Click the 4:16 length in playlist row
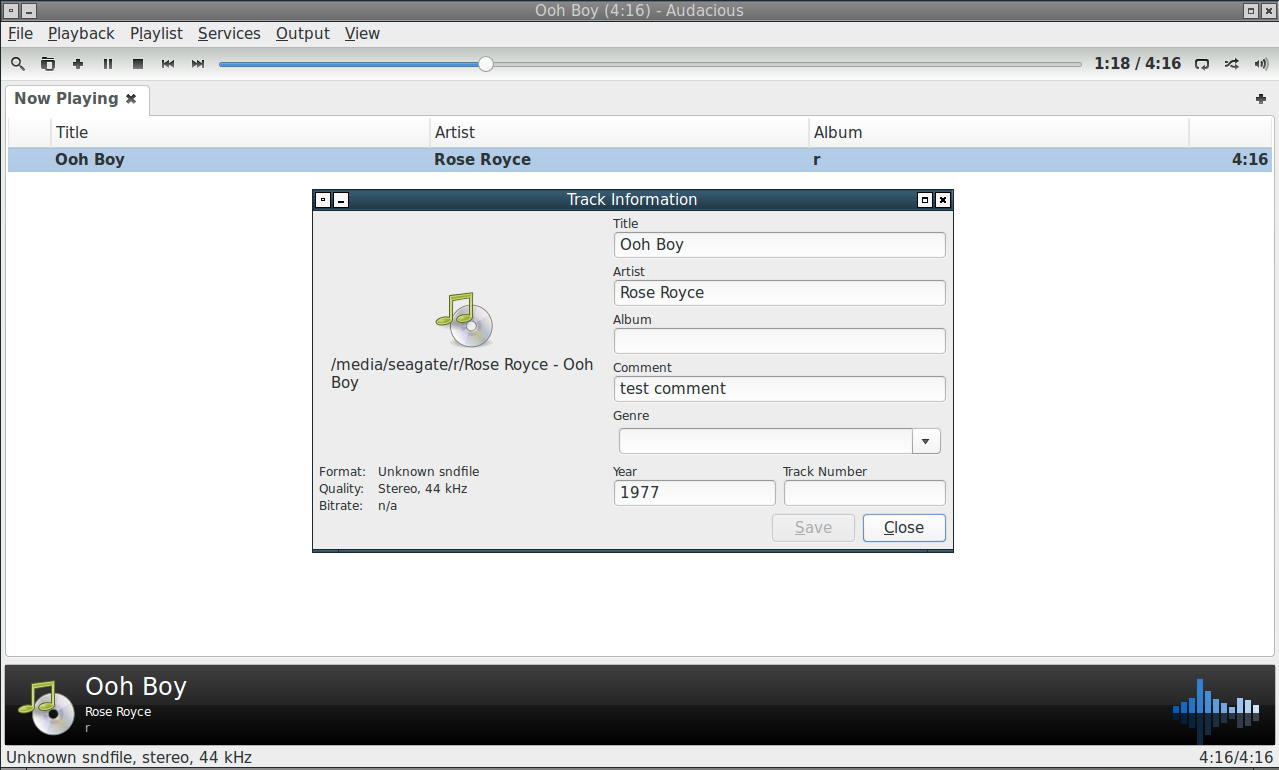This screenshot has width=1279, height=770. (1250, 160)
